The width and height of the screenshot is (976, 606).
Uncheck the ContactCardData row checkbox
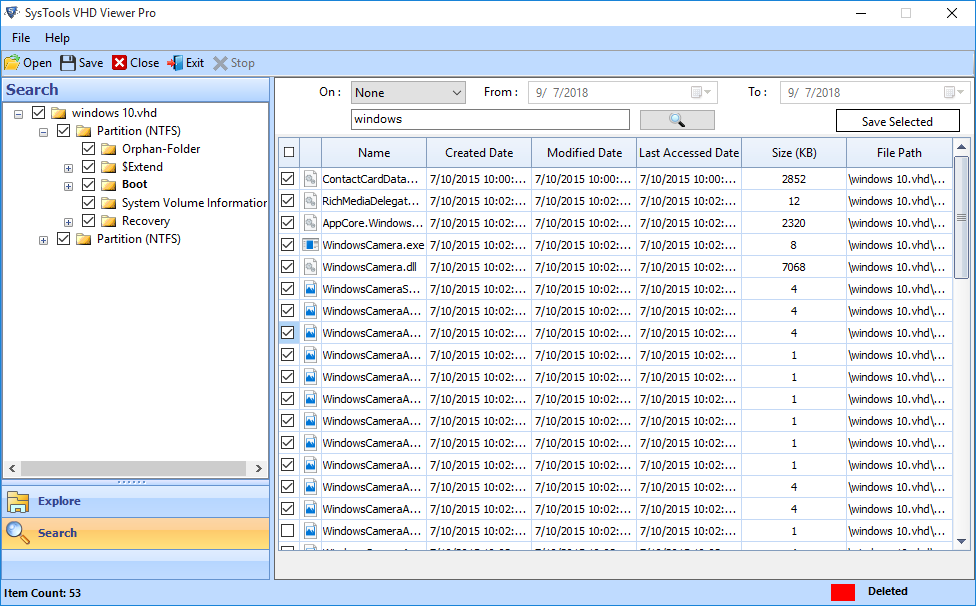point(288,179)
